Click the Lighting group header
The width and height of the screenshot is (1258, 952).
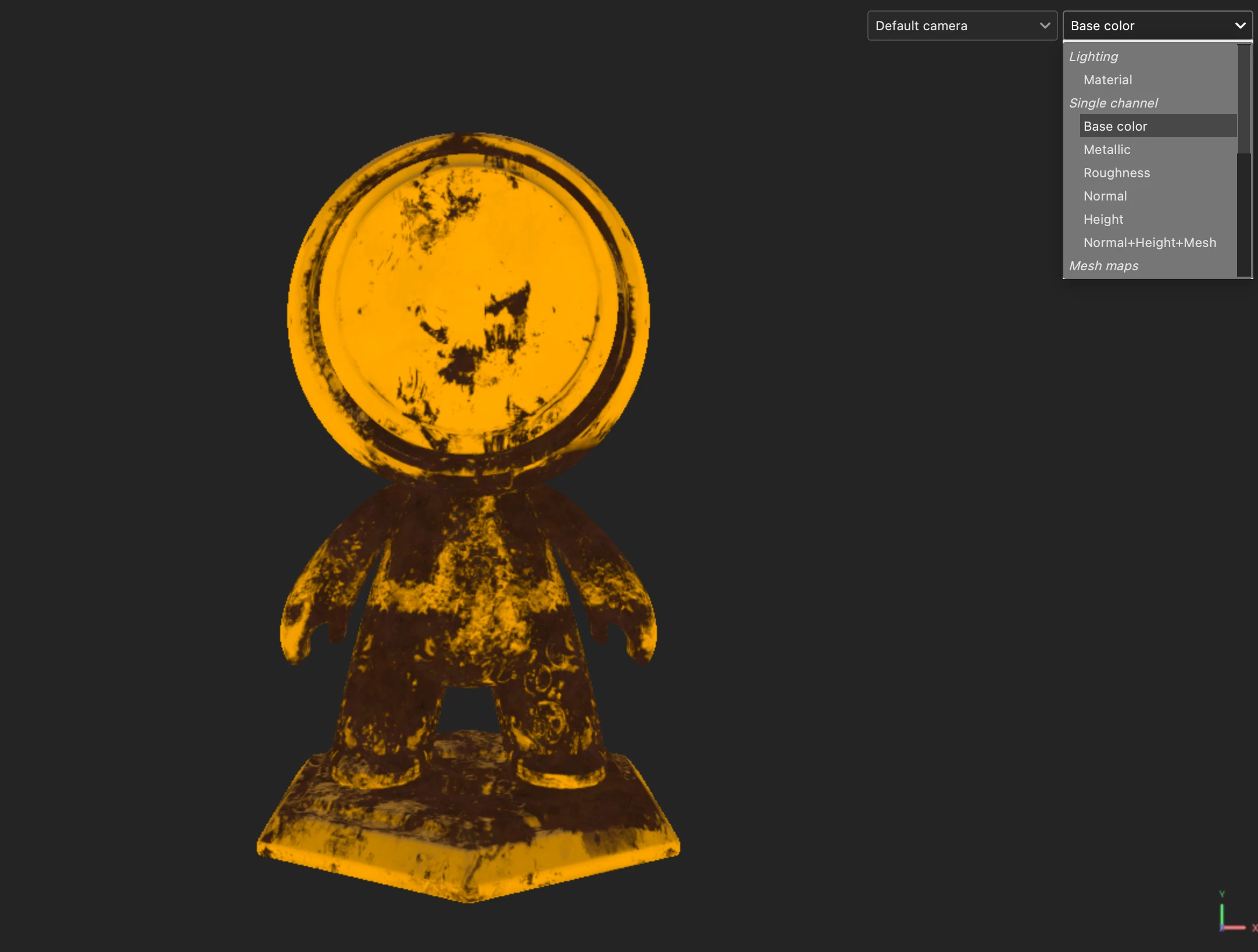tap(1093, 56)
